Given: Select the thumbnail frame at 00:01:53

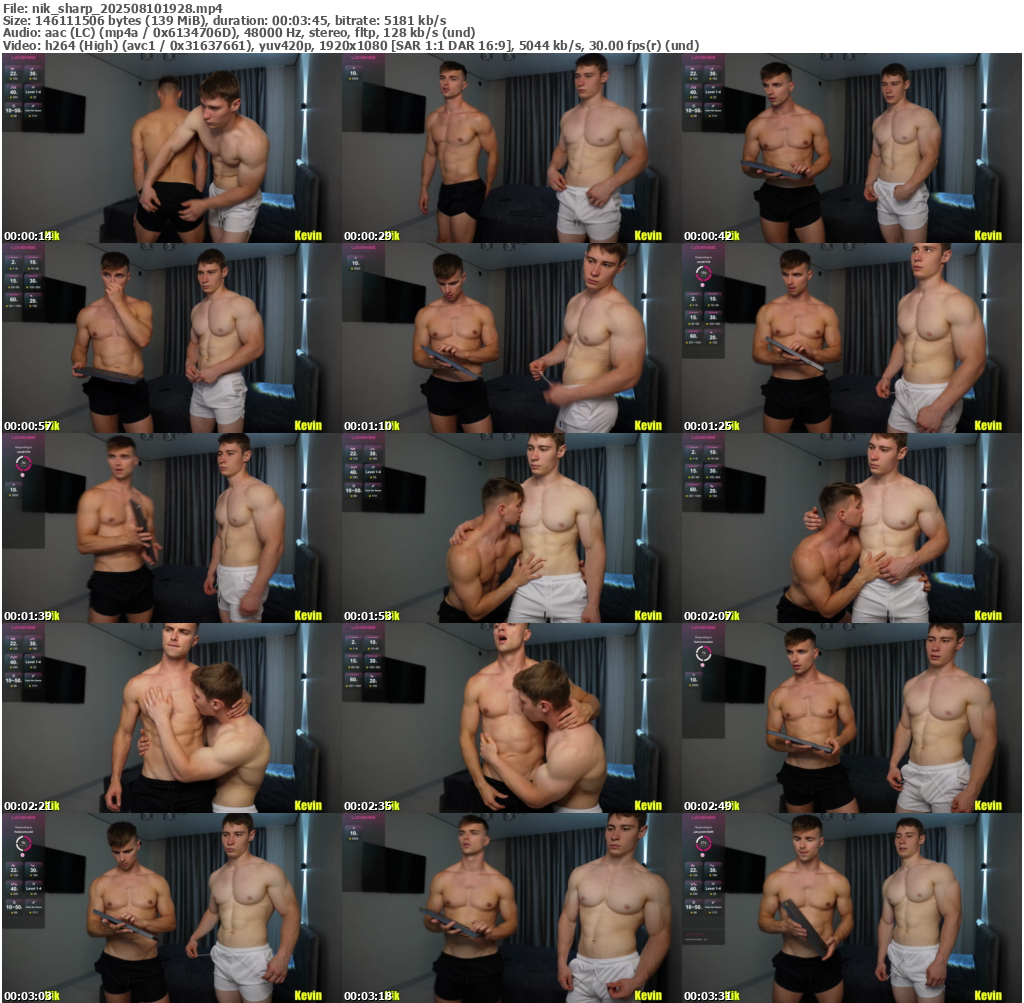Looking at the screenshot, I should click(x=511, y=528).
